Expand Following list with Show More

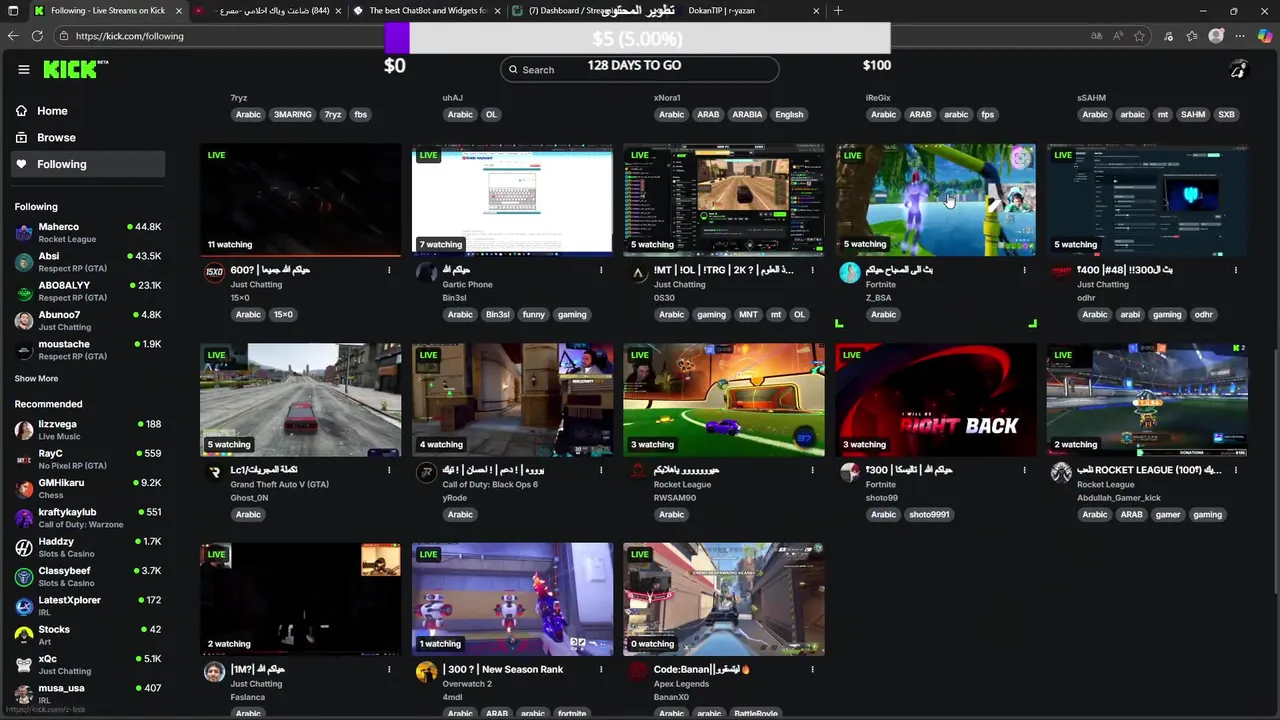coord(36,379)
